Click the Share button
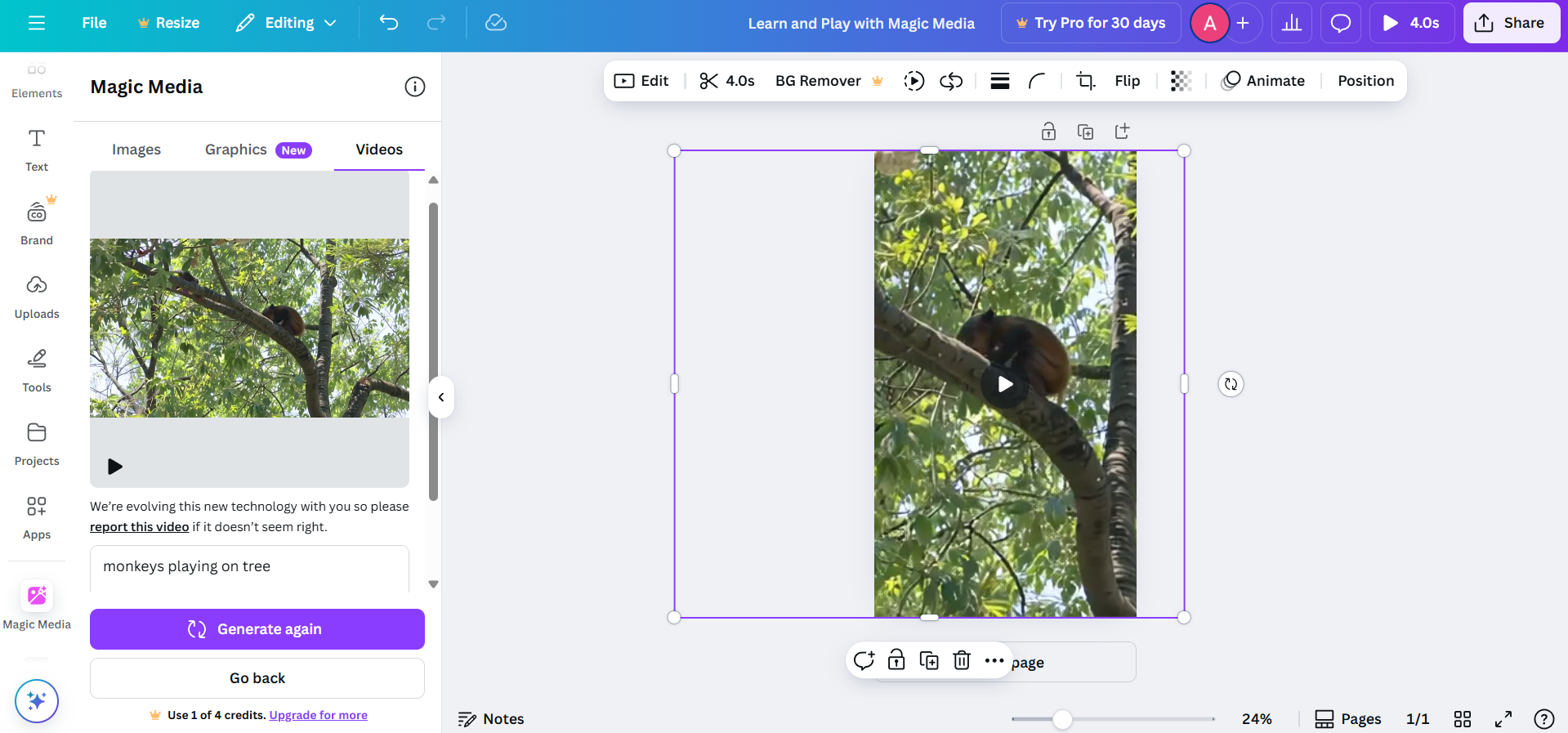The width and height of the screenshot is (1568, 733). coord(1511,23)
